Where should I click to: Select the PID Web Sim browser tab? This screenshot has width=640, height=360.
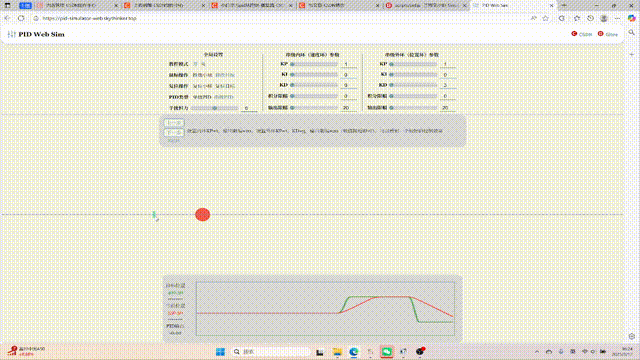(512, 5)
